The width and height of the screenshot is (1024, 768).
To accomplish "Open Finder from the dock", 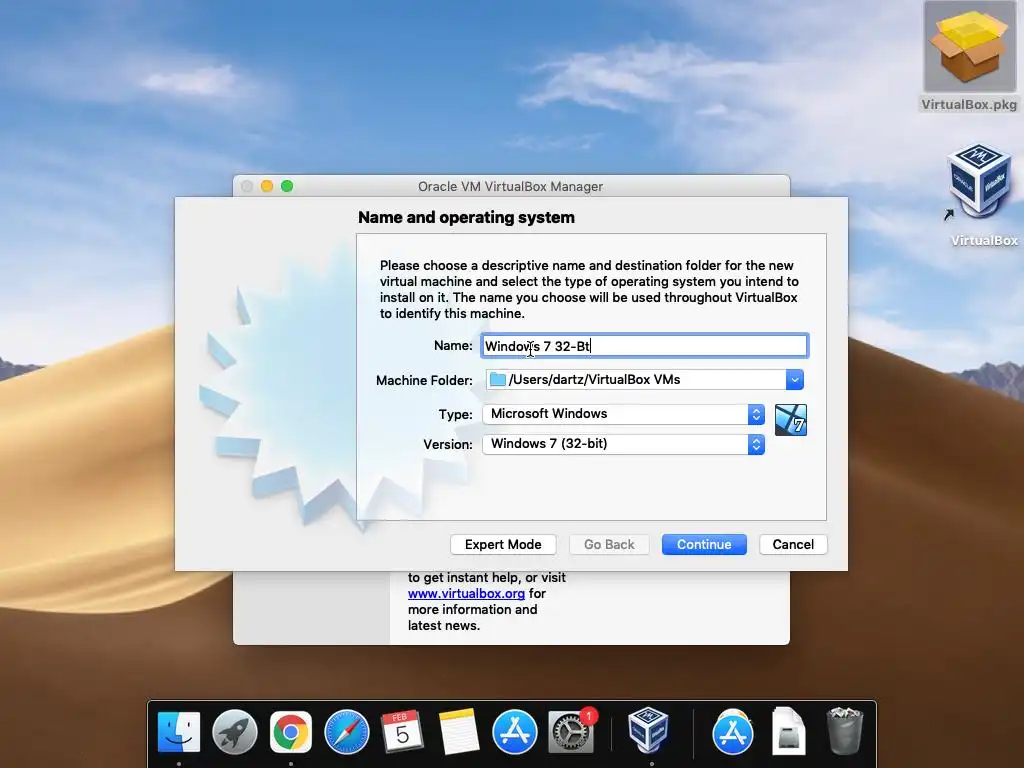I will (x=178, y=732).
